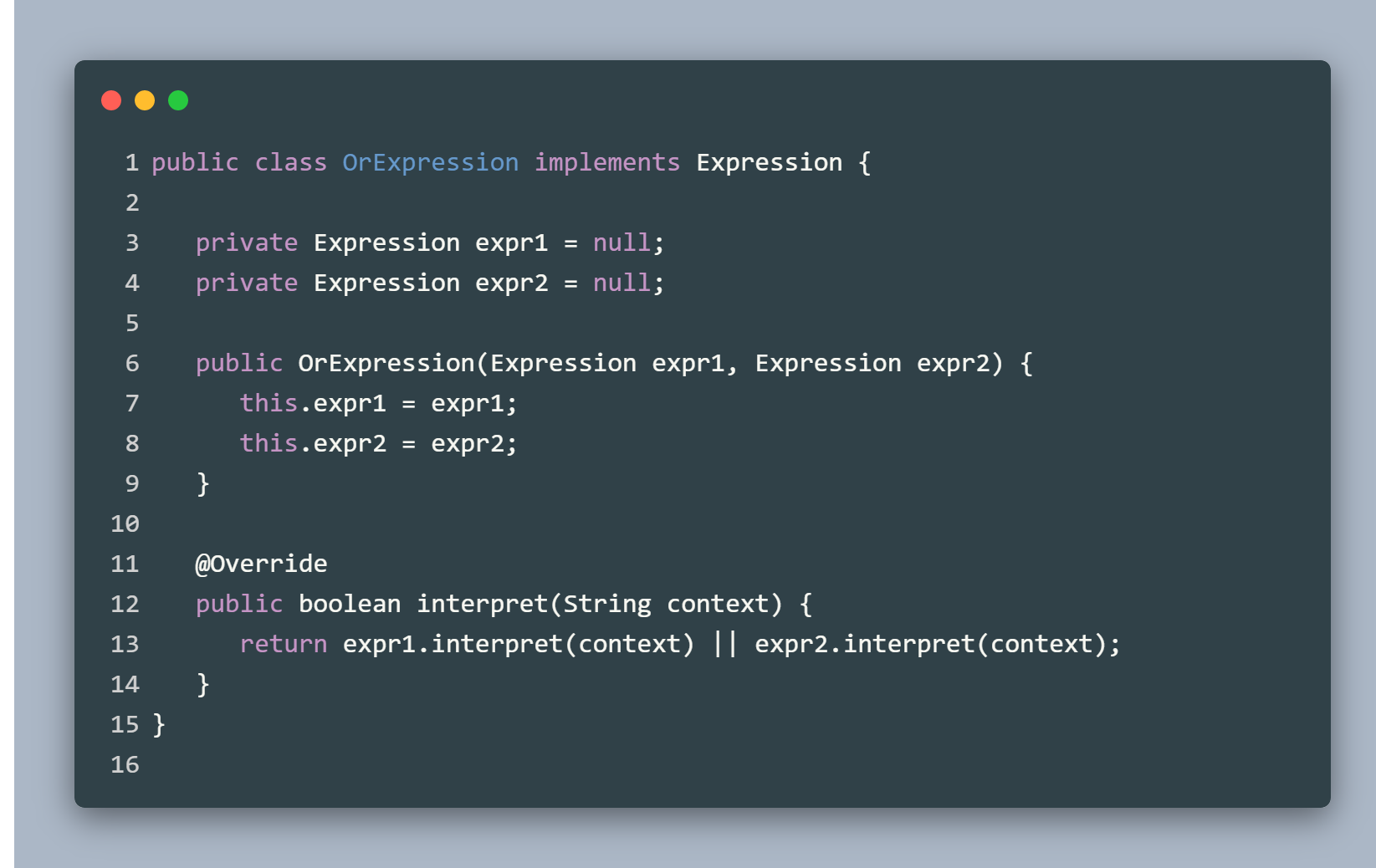This screenshot has width=1376, height=868.
Task: Click line number 10 in the gutter
Action: (125, 523)
